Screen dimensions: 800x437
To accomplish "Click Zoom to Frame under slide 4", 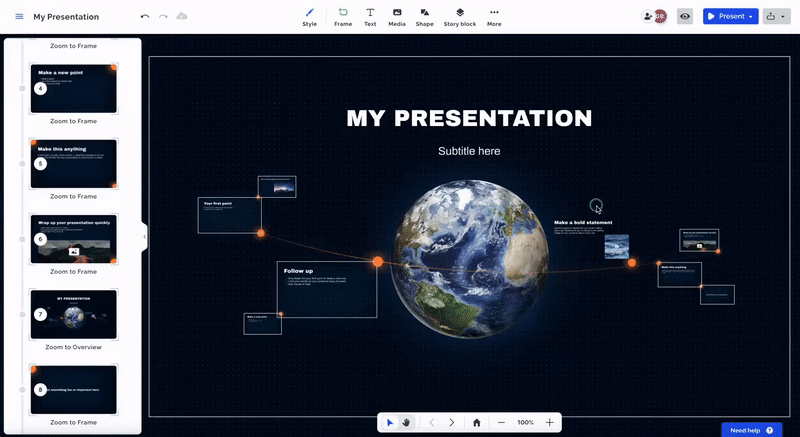I will pyautogui.click(x=73, y=121).
